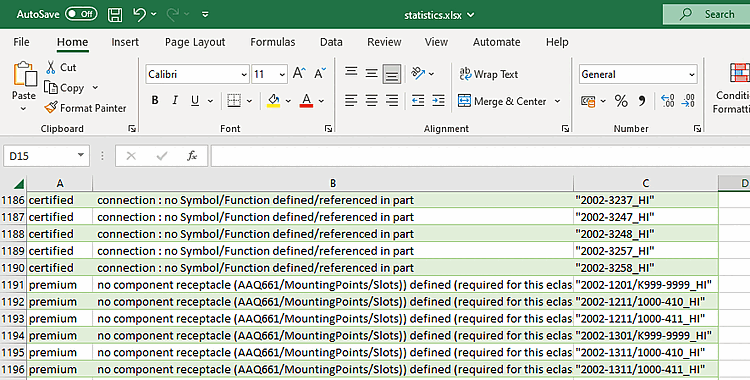
Task: Toggle Italic formatting
Action: (175, 101)
